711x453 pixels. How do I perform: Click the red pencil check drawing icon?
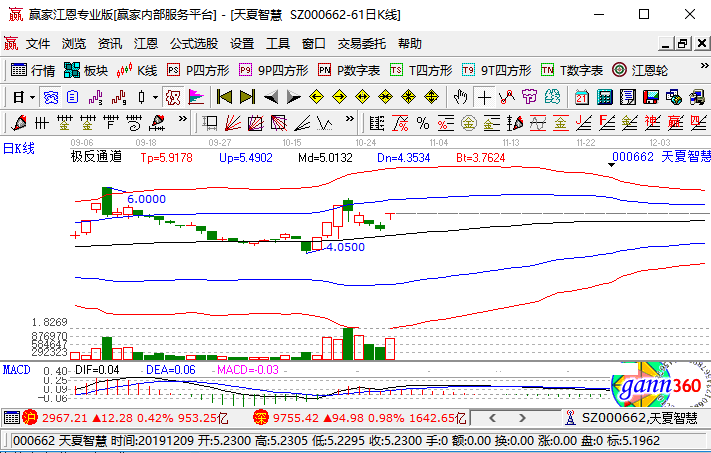(19, 123)
